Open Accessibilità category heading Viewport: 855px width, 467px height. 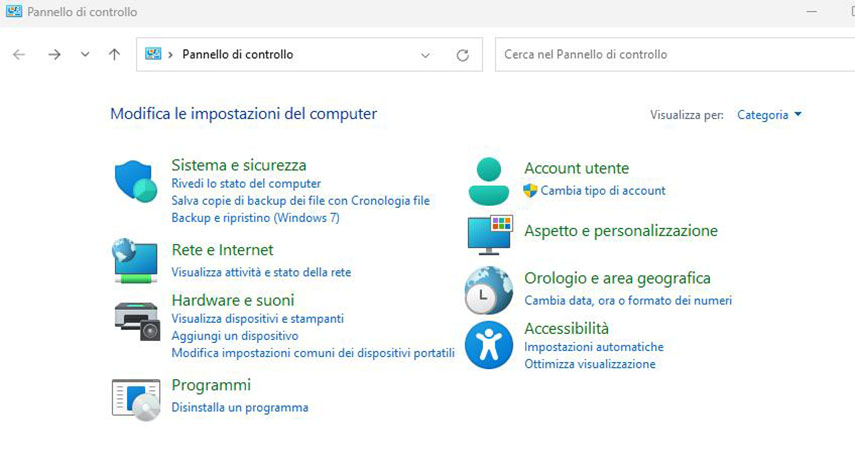[567, 328]
